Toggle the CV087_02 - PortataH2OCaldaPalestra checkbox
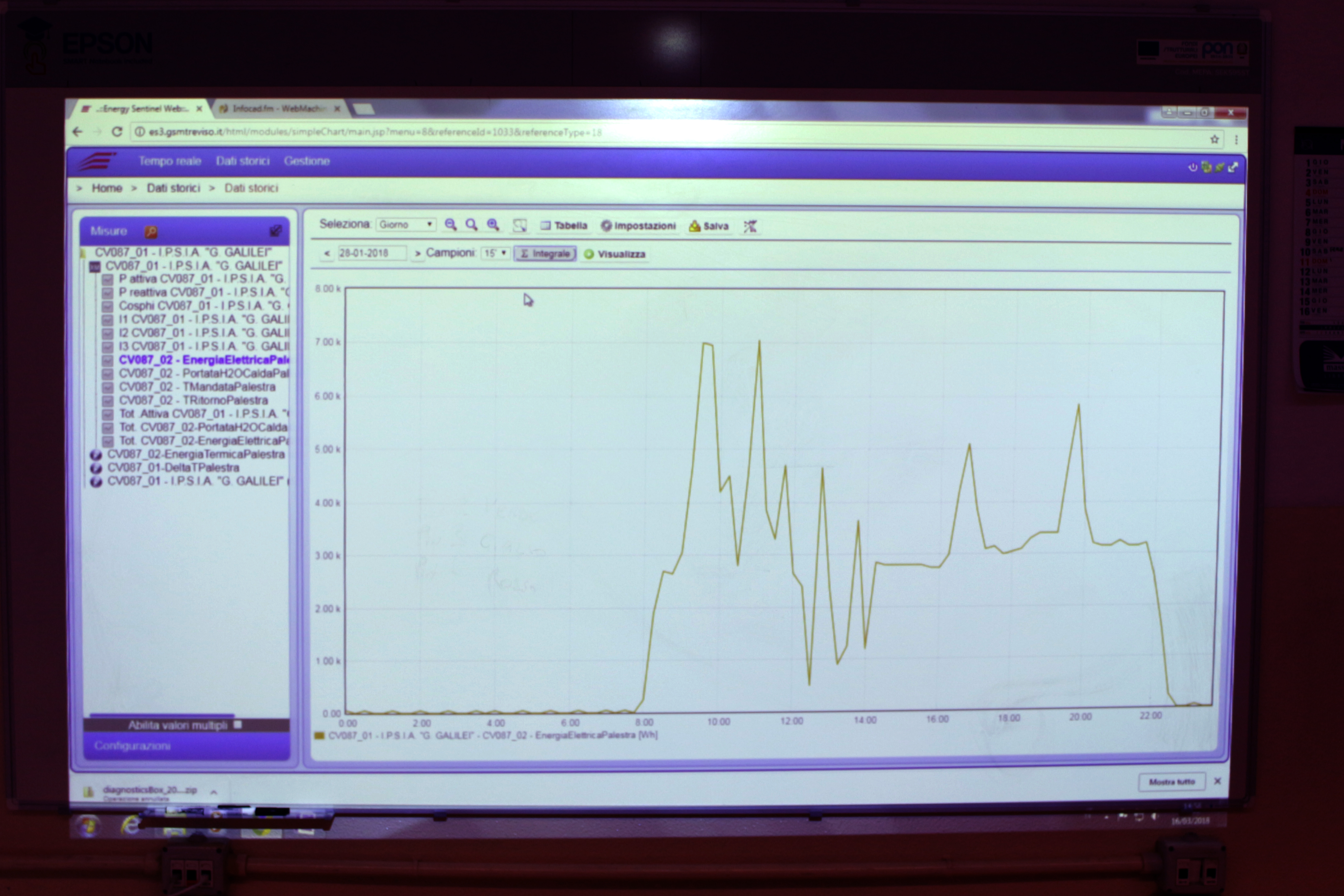1344x896 pixels. point(107,374)
